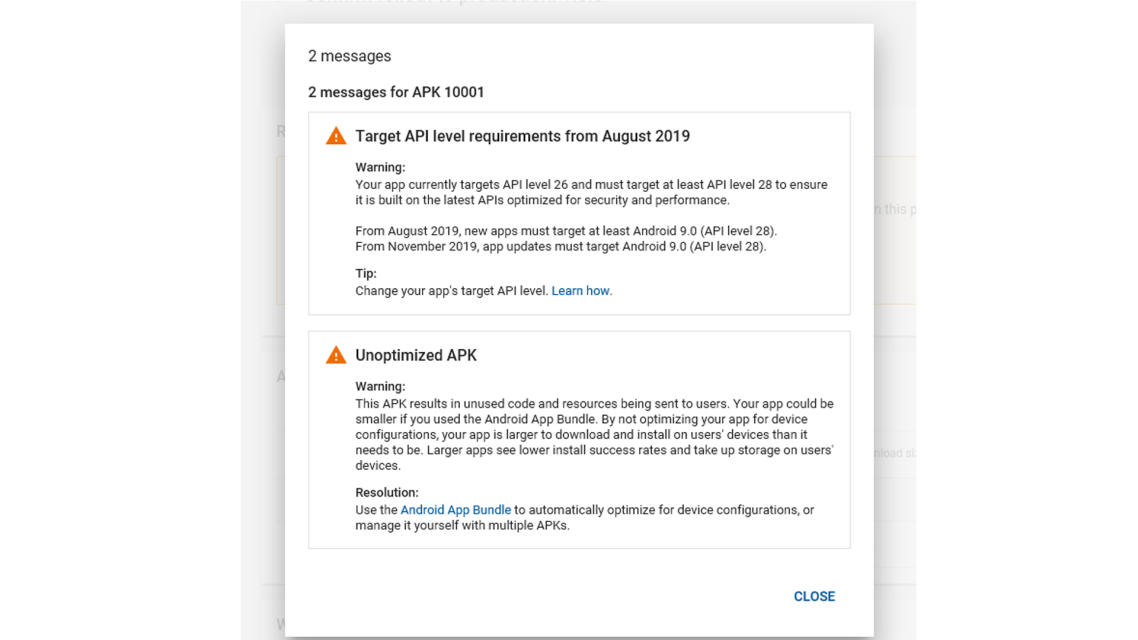Select the Unoptimized APK heading
This screenshot has width=1138, height=640.
click(x=416, y=355)
